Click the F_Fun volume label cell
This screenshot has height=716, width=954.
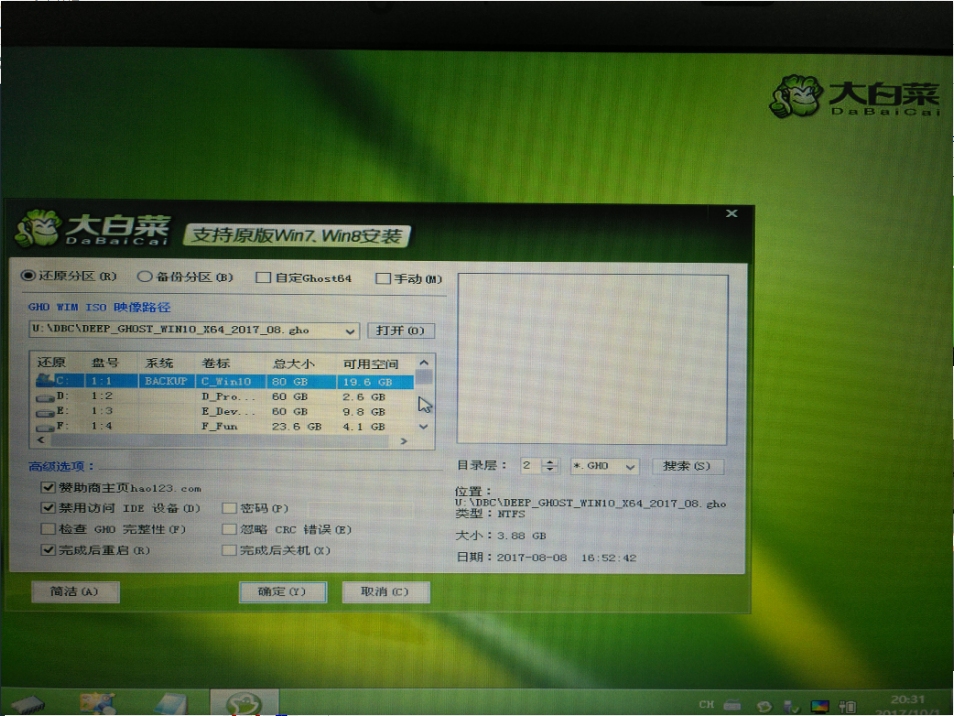220,426
